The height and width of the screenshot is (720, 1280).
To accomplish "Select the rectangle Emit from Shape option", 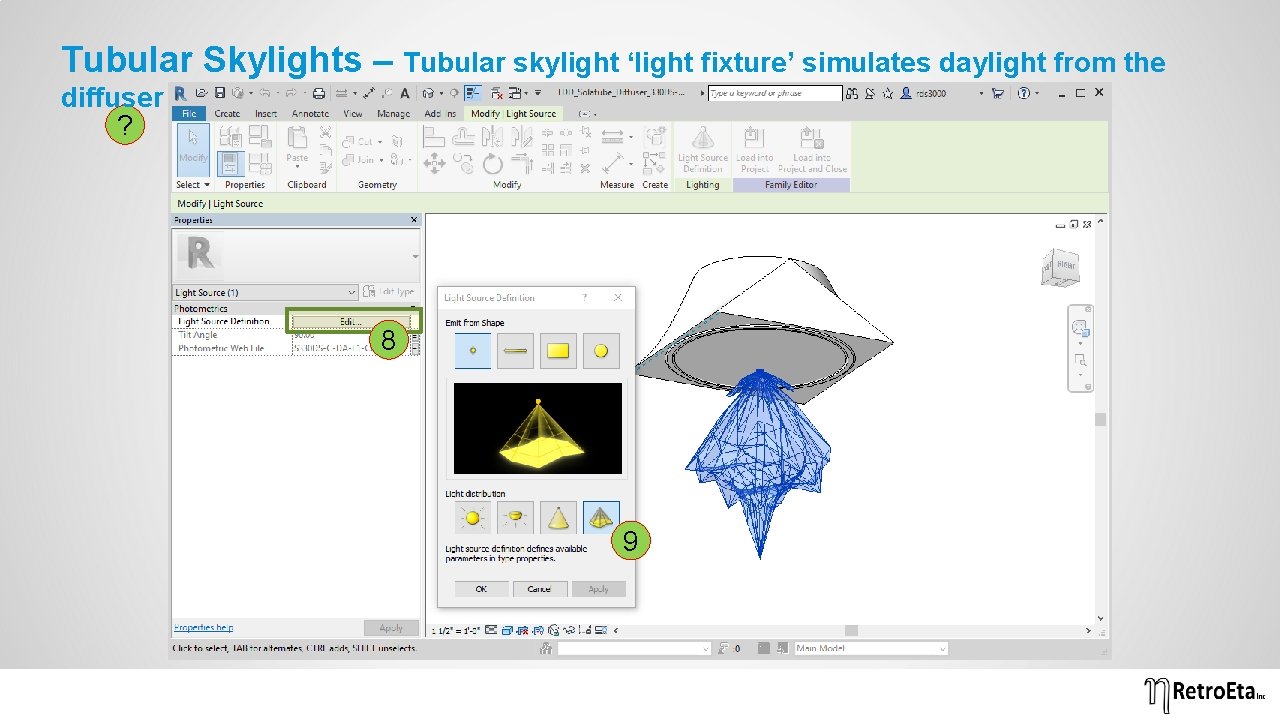I will click(557, 350).
